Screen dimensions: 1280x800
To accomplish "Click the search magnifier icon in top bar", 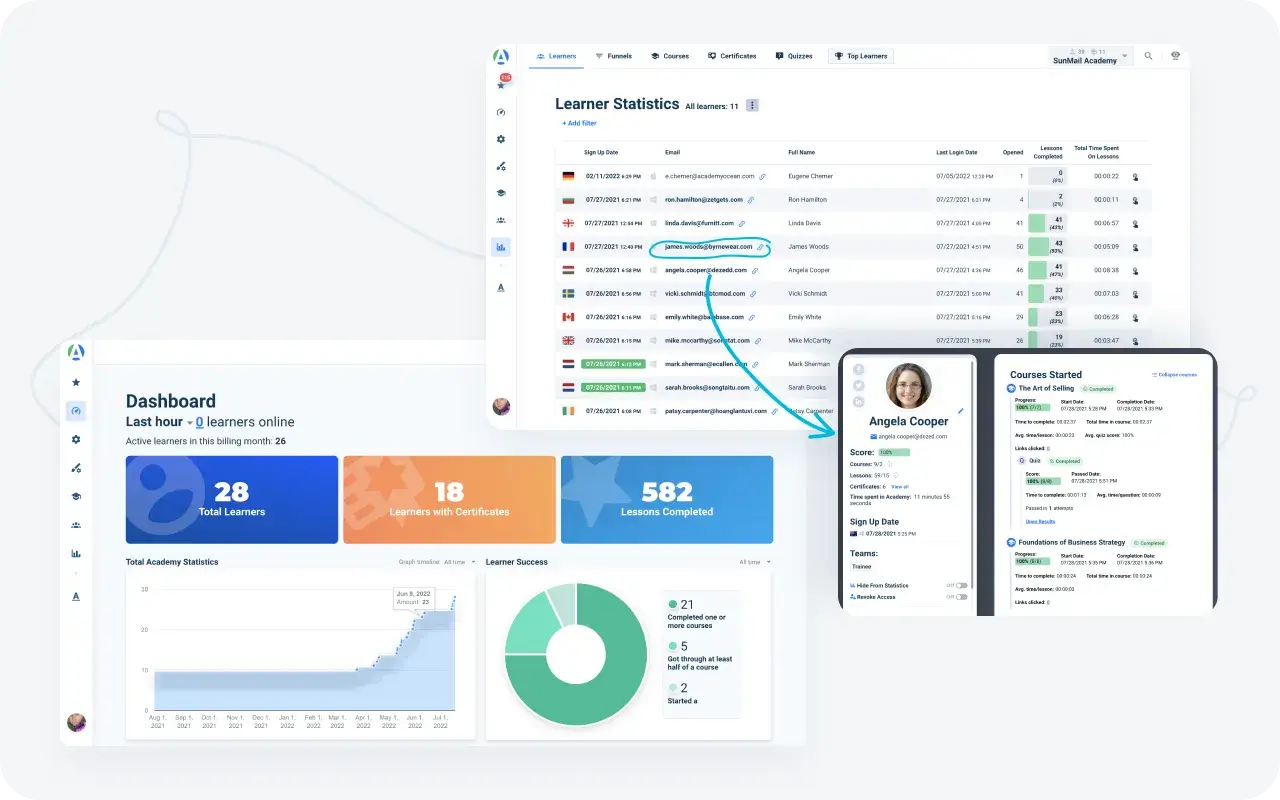I will pos(1148,56).
